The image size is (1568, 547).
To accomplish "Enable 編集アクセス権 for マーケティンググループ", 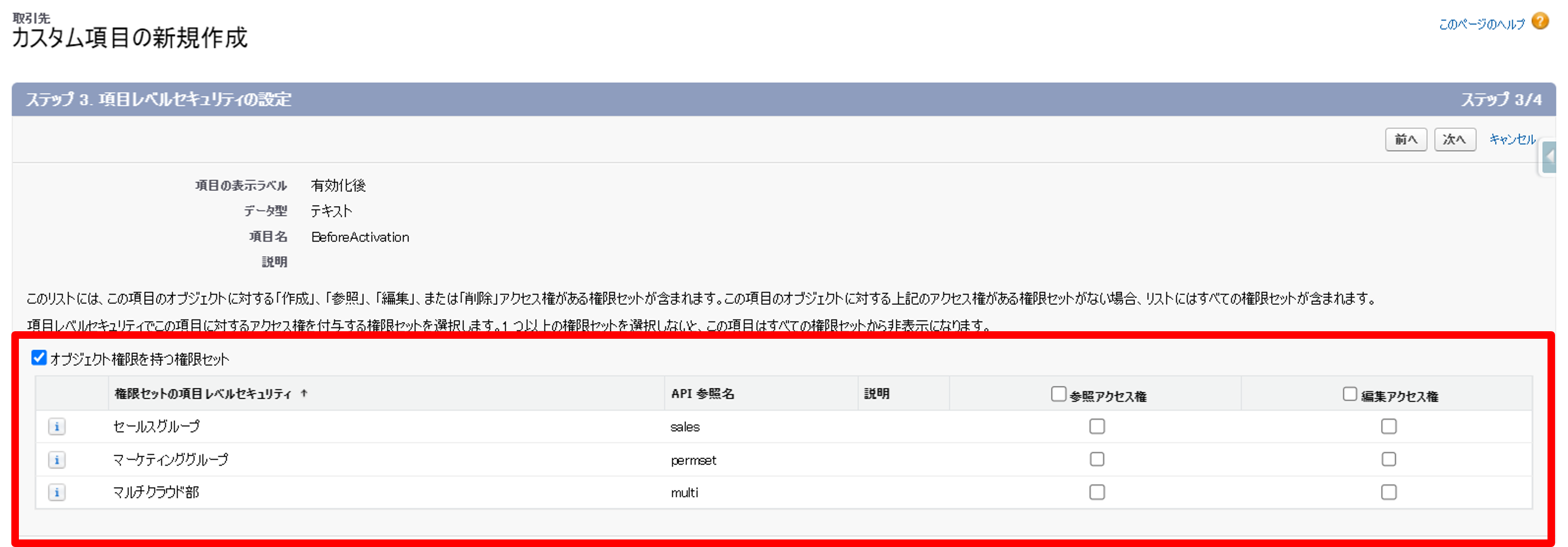I will [1388, 459].
